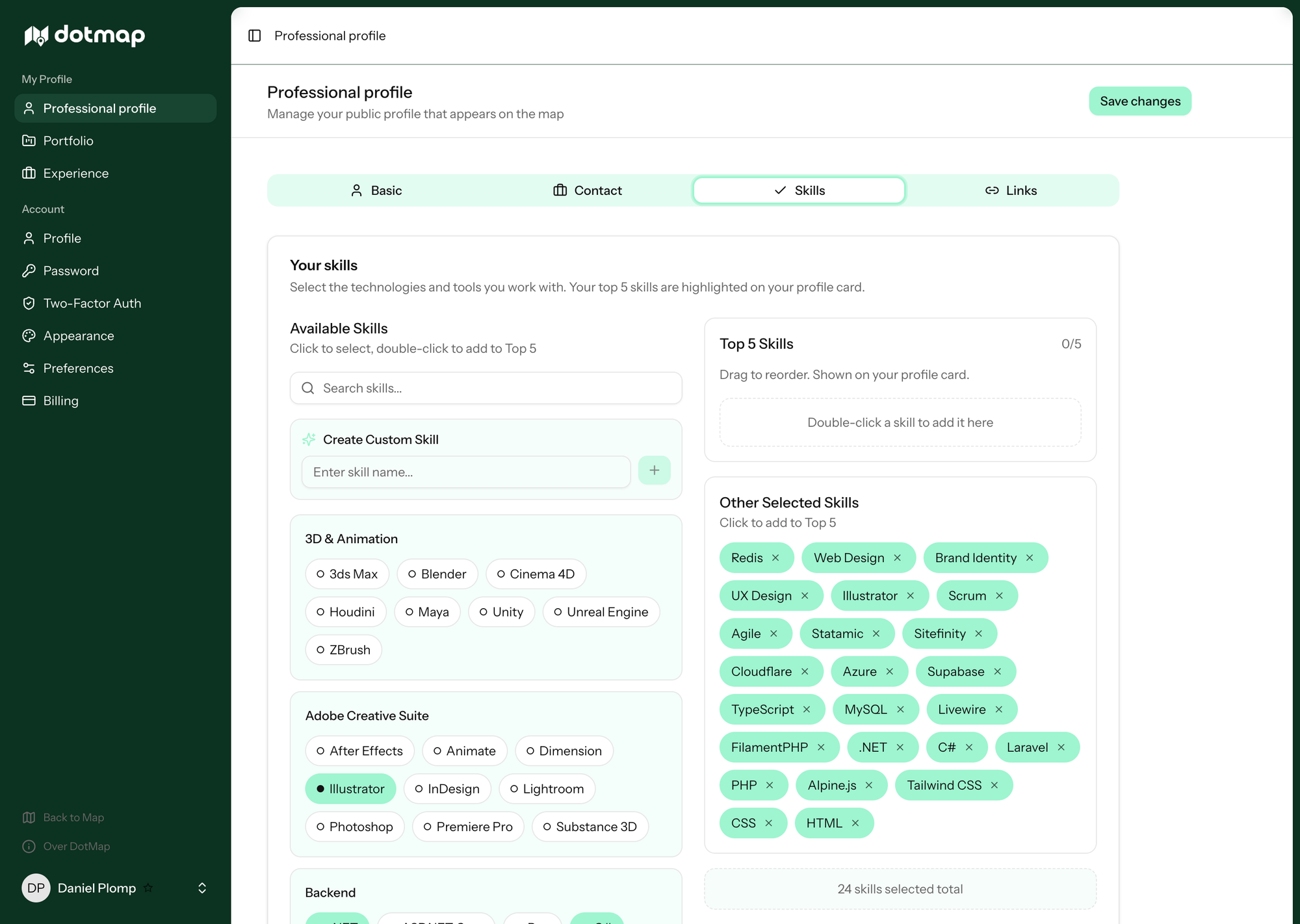
Task: Select the Photoshop skill
Action: click(354, 827)
